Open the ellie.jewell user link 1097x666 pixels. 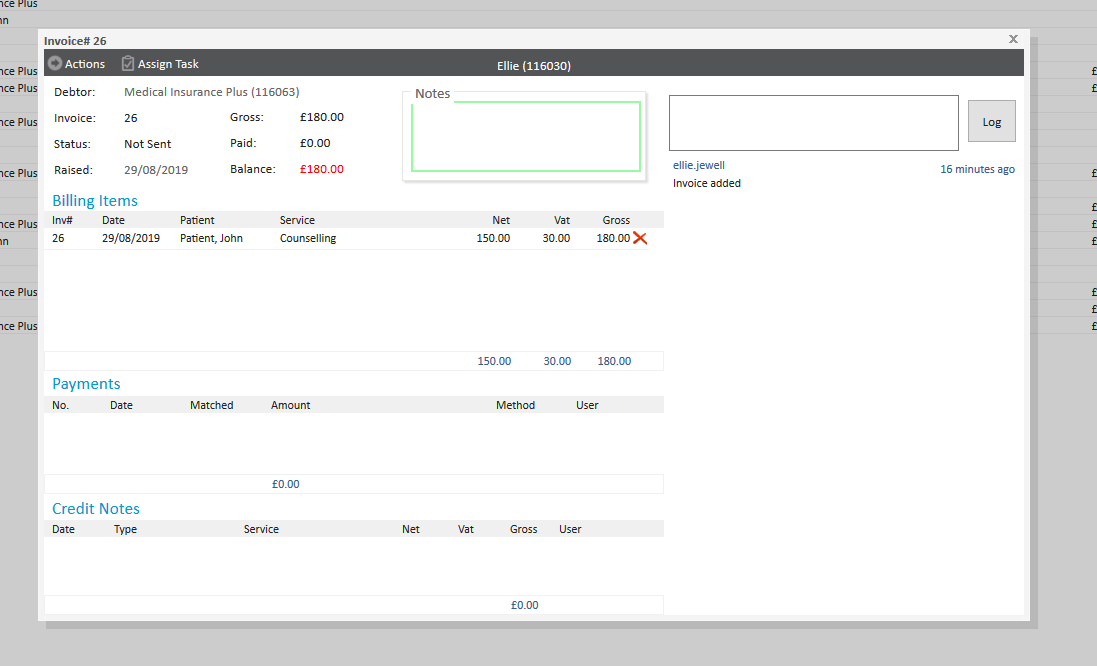(x=698, y=165)
